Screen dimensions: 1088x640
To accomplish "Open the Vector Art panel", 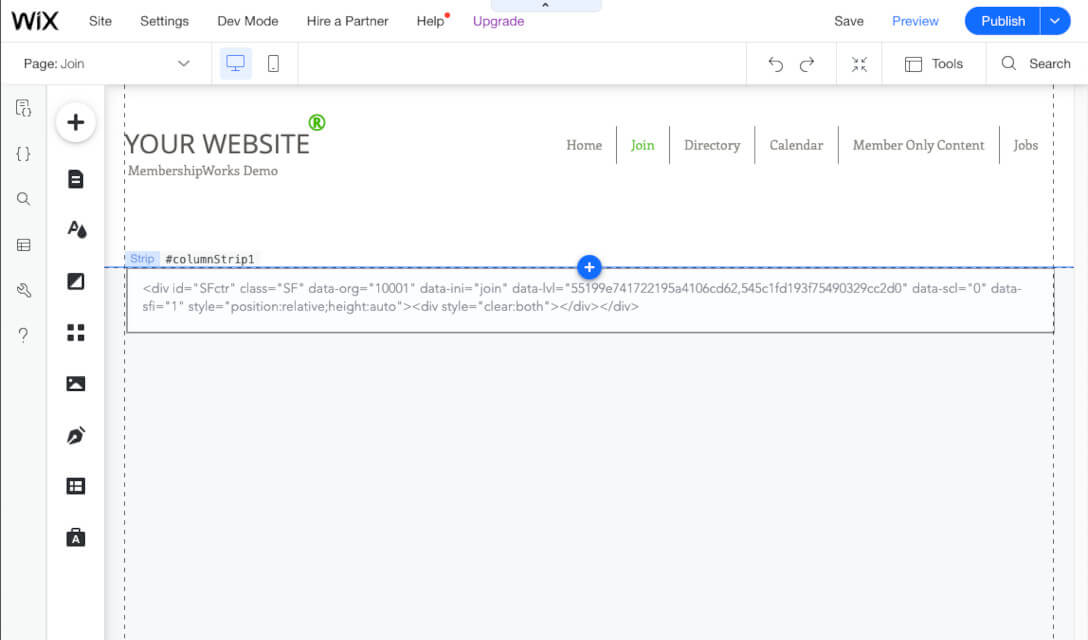I will [75, 435].
